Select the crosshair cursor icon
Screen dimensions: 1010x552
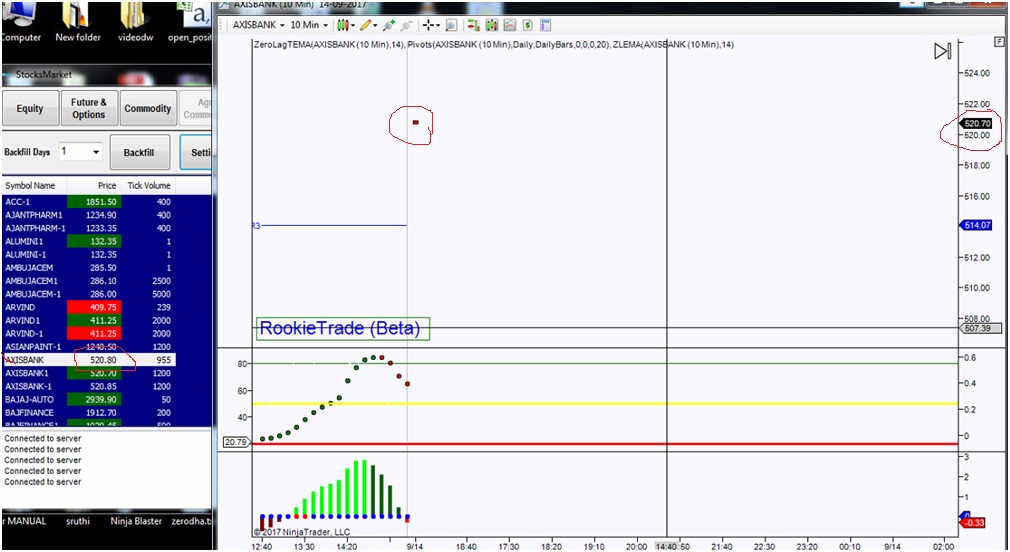[428, 25]
